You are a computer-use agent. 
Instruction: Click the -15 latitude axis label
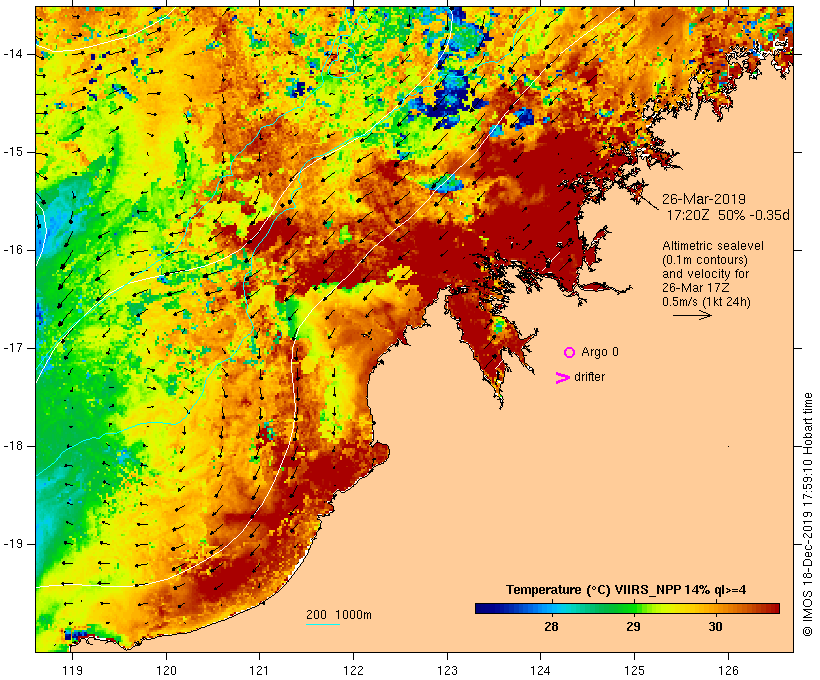pyautogui.click(x=13, y=152)
